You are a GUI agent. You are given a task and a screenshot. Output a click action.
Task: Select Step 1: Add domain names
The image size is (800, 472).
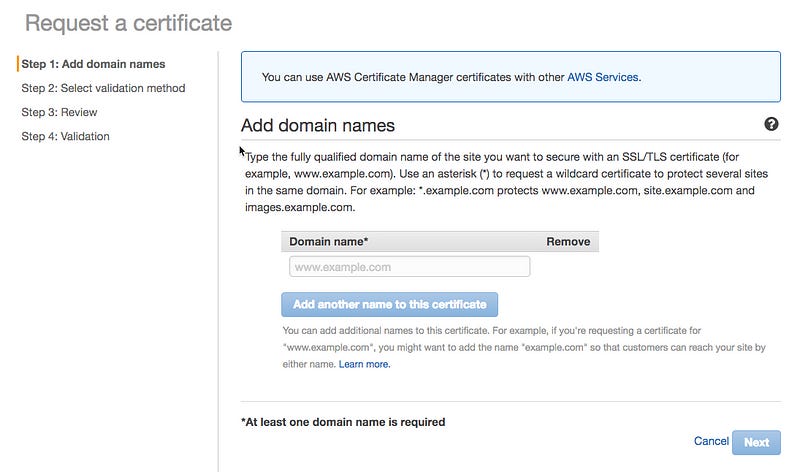click(x=93, y=64)
